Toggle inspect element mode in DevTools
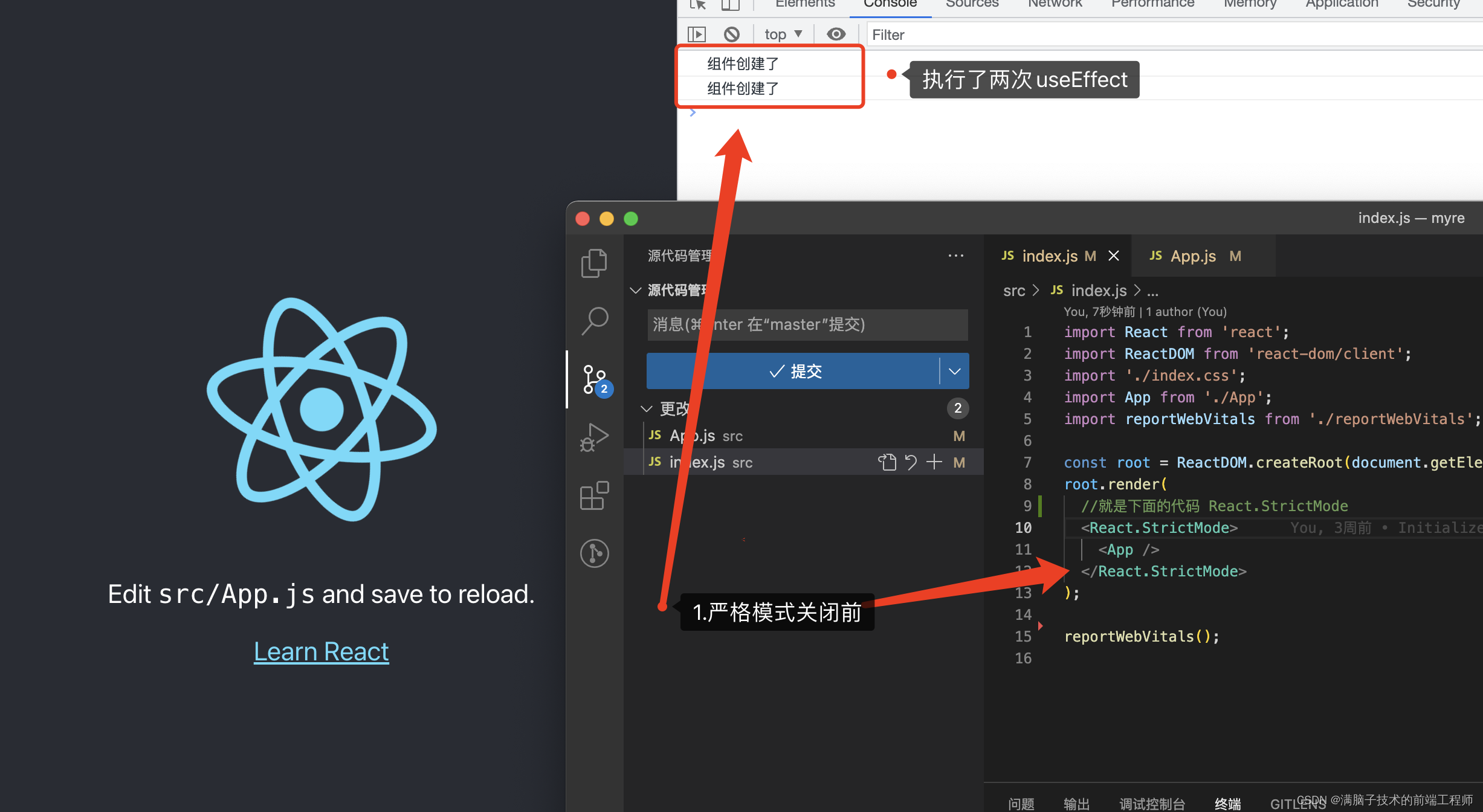 [x=697, y=5]
